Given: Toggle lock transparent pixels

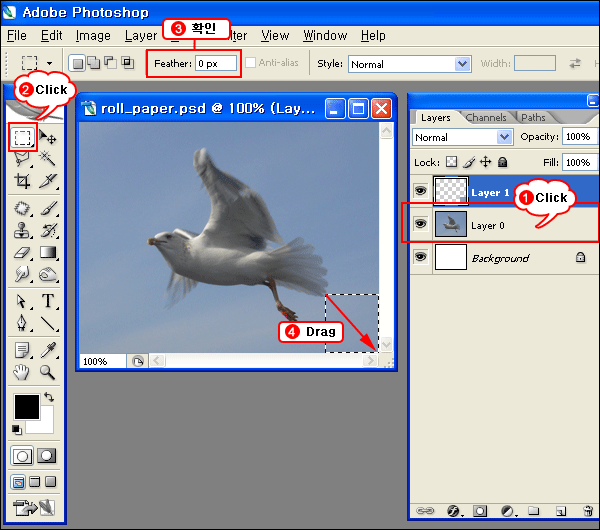Looking at the screenshot, I should tap(452, 162).
